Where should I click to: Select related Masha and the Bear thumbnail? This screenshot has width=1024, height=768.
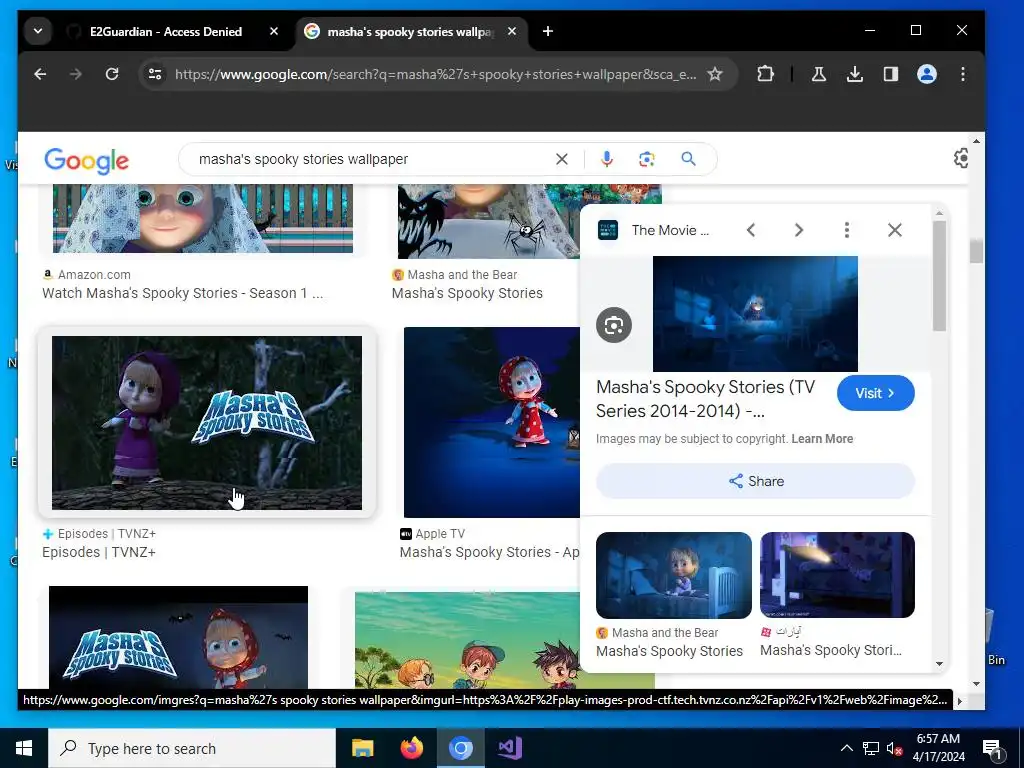pos(674,575)
